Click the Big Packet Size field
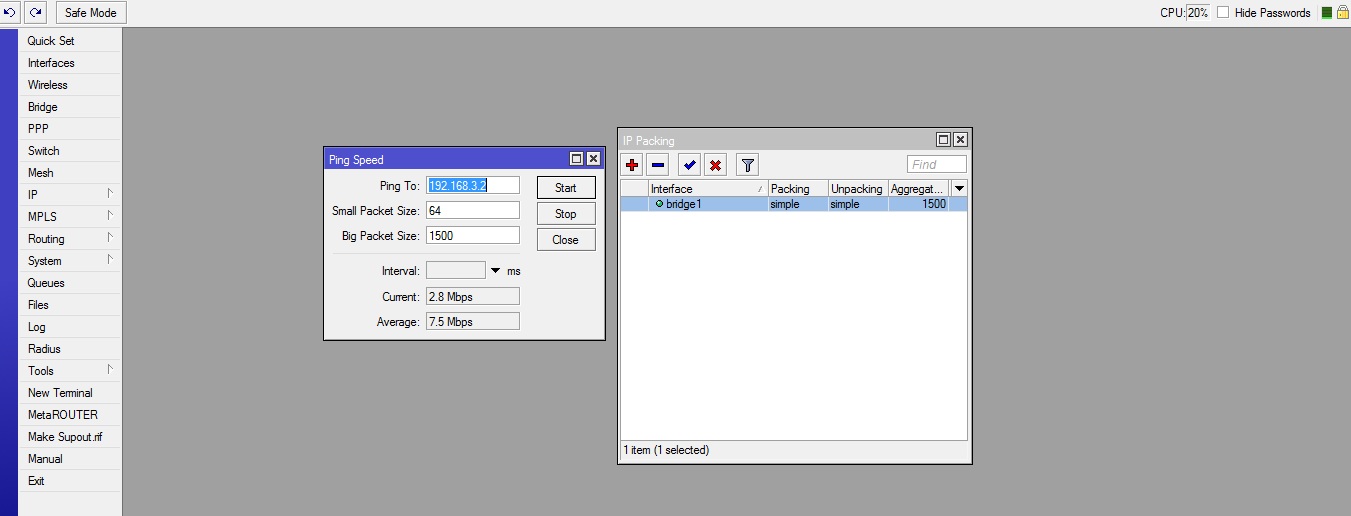The width and height of the screenshot is (1351, 516). tap(473, 235)
